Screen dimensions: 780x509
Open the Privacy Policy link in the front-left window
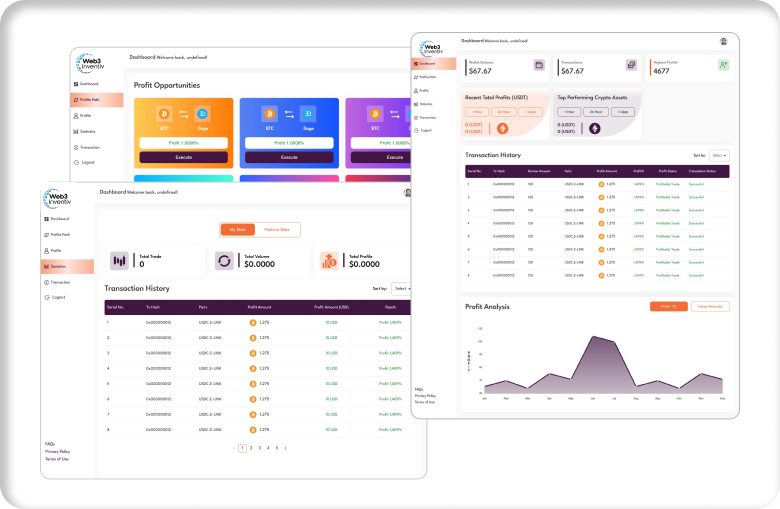(x=57, y=451)
